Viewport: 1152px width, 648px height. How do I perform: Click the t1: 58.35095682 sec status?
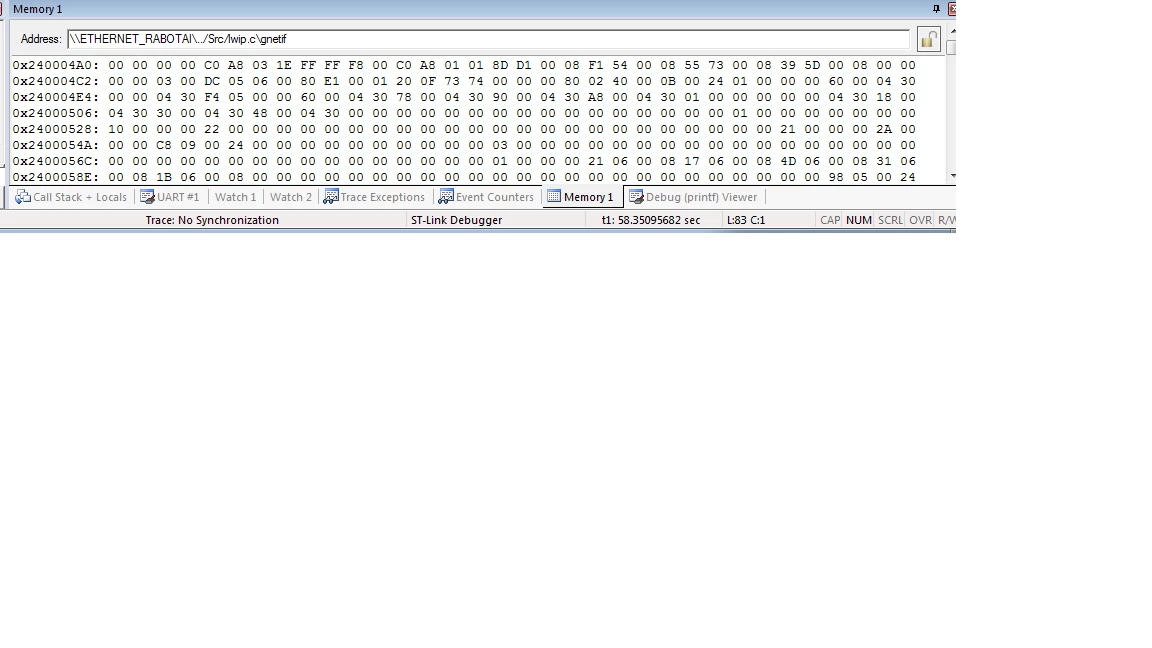coord(651,220)
